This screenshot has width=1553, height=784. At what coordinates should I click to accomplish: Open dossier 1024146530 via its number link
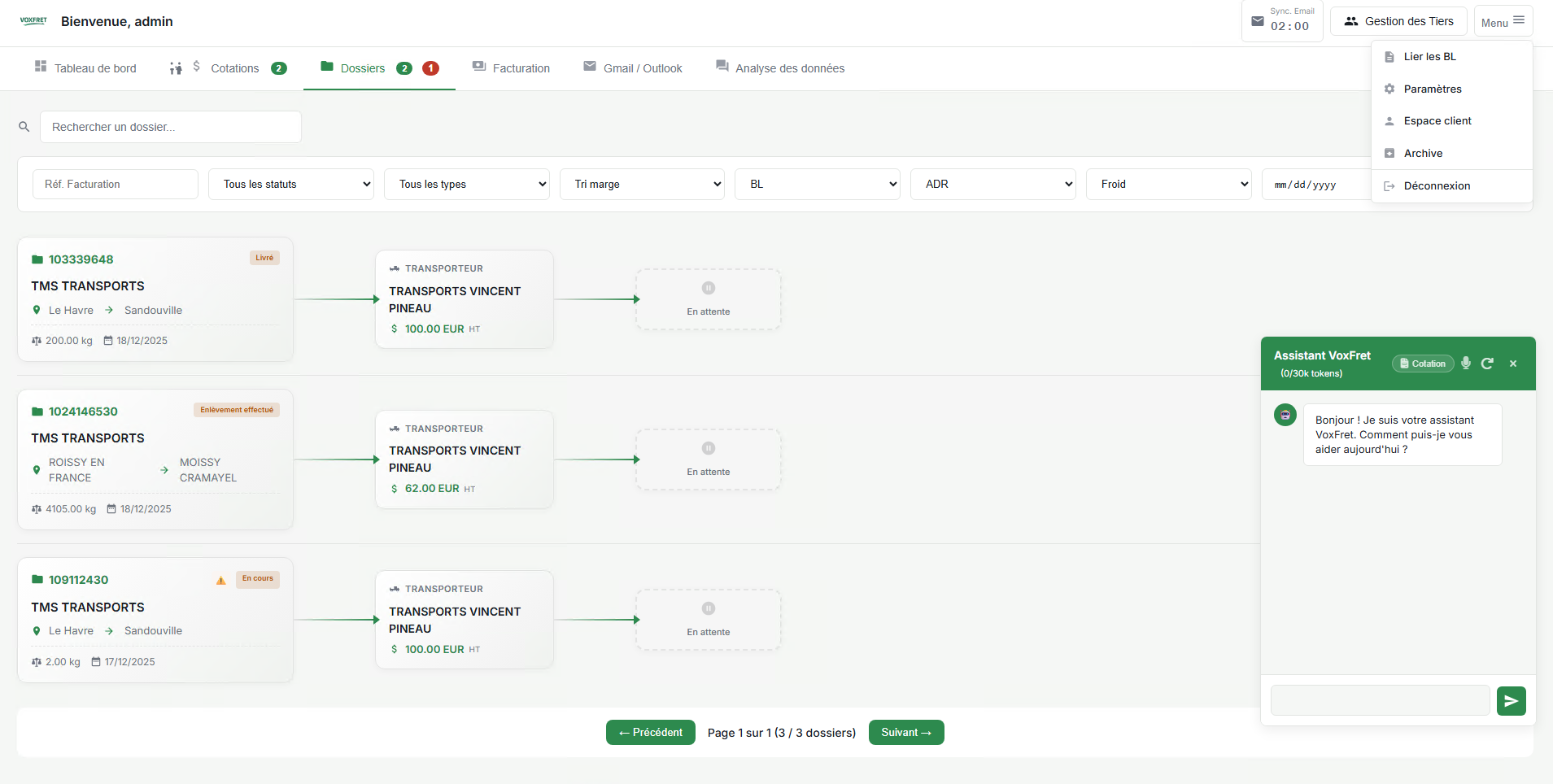82,412
